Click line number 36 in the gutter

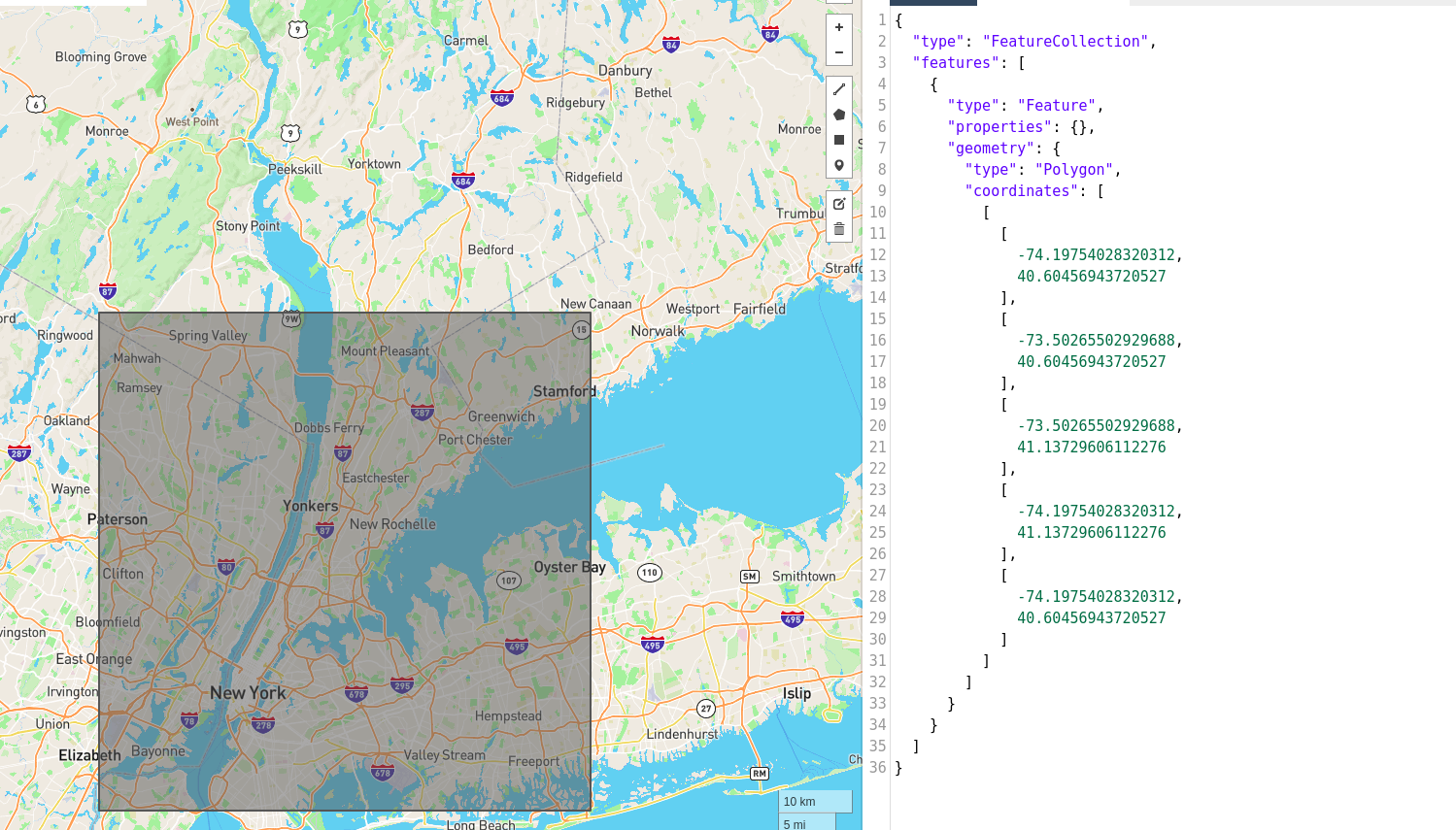877,768
